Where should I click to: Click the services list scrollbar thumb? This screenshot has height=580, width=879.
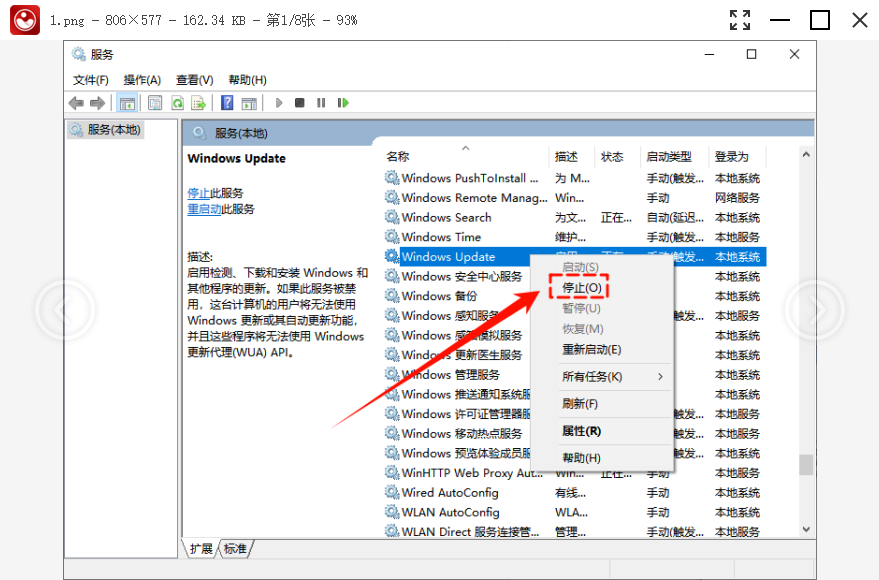[806, 465]
